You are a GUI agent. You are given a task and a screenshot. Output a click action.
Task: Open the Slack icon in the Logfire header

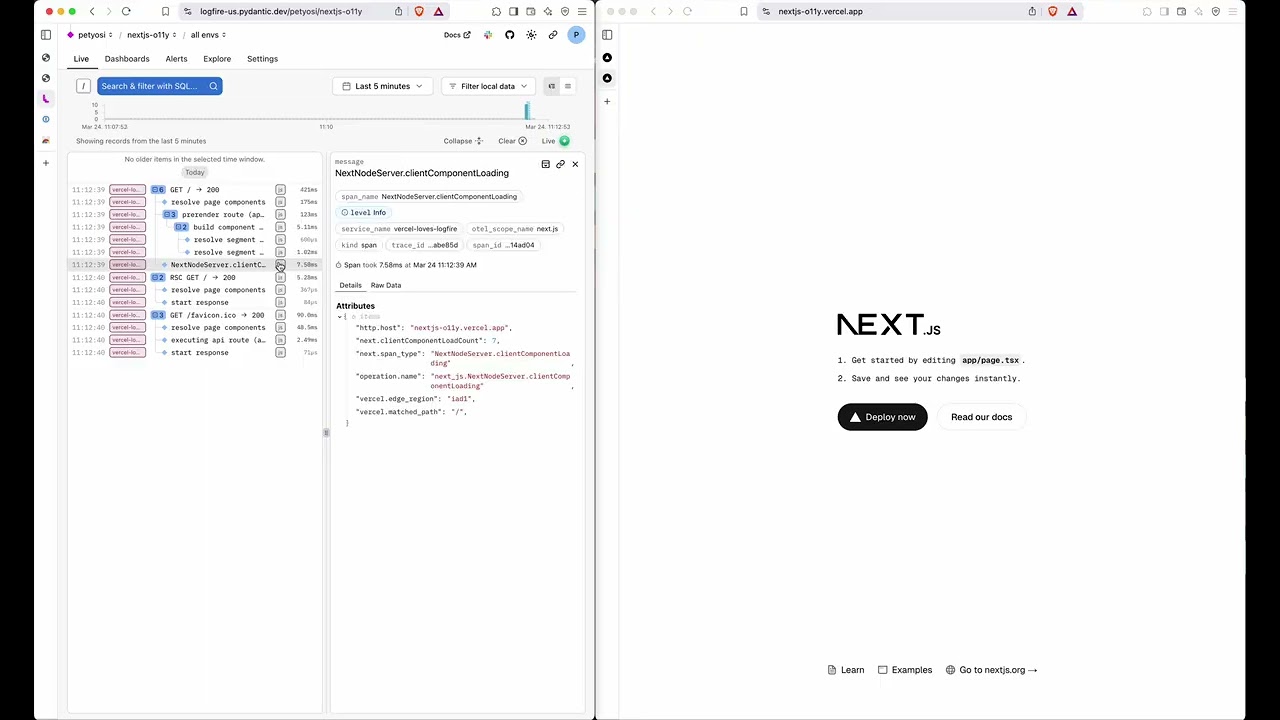488,35
